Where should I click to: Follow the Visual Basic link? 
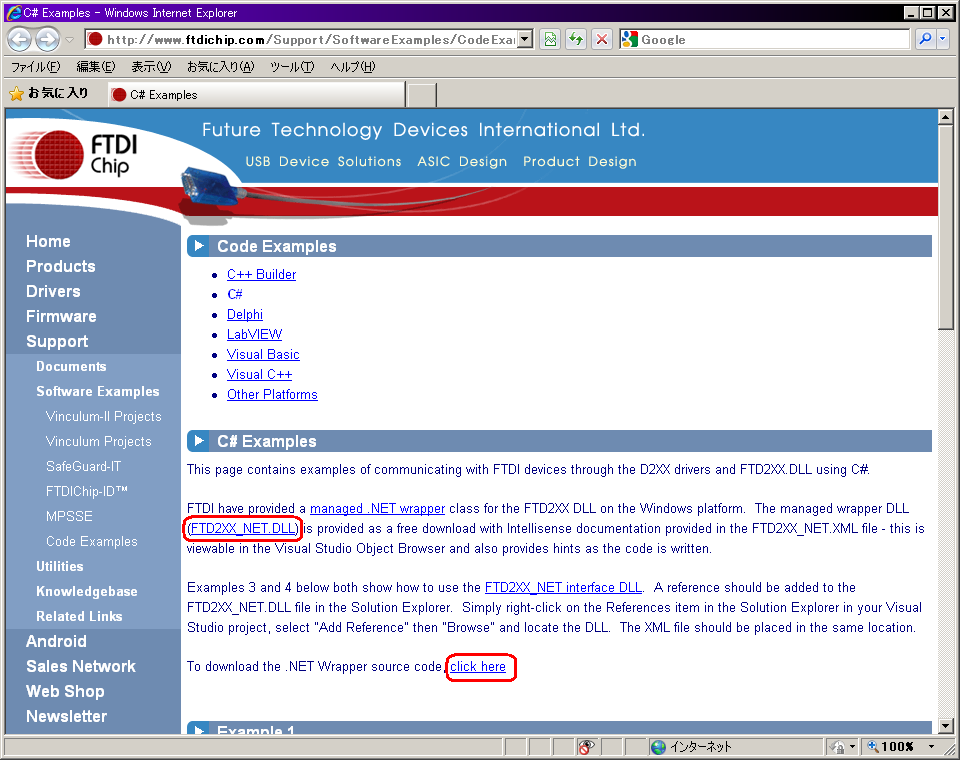pos(263,355)
